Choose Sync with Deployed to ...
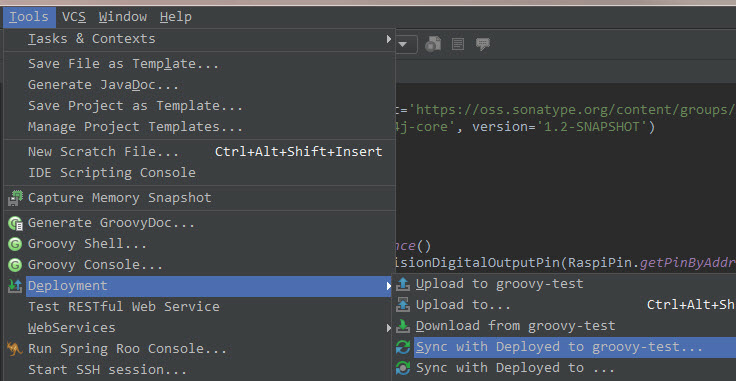This screenshot has width=736, height=381. (564, 368)
